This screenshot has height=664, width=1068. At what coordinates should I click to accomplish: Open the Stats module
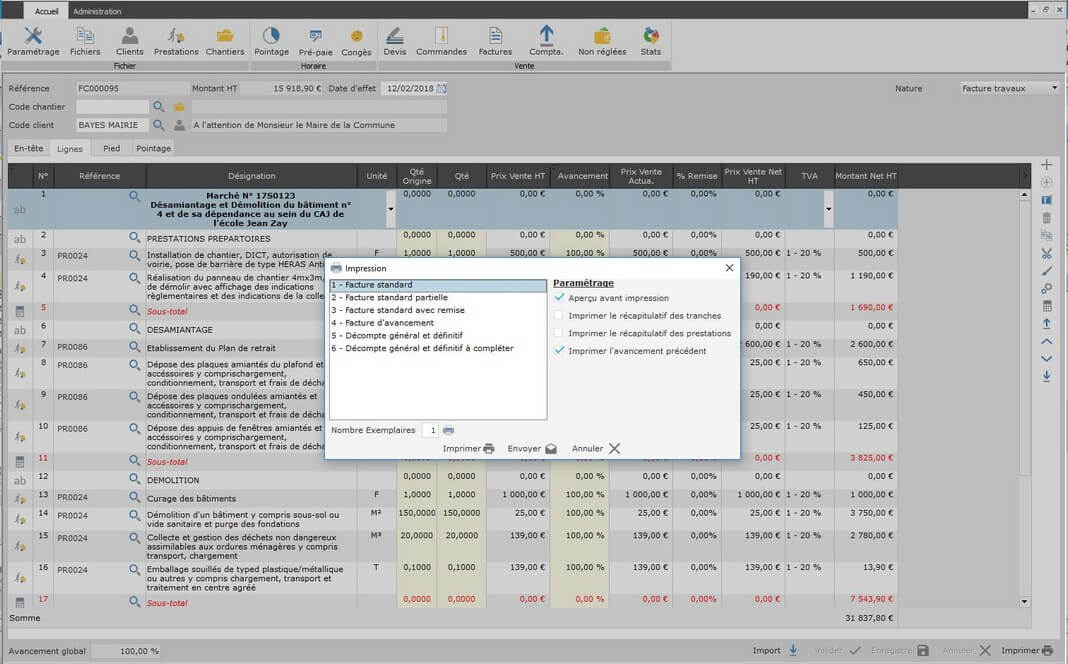(x=650, y=42)
